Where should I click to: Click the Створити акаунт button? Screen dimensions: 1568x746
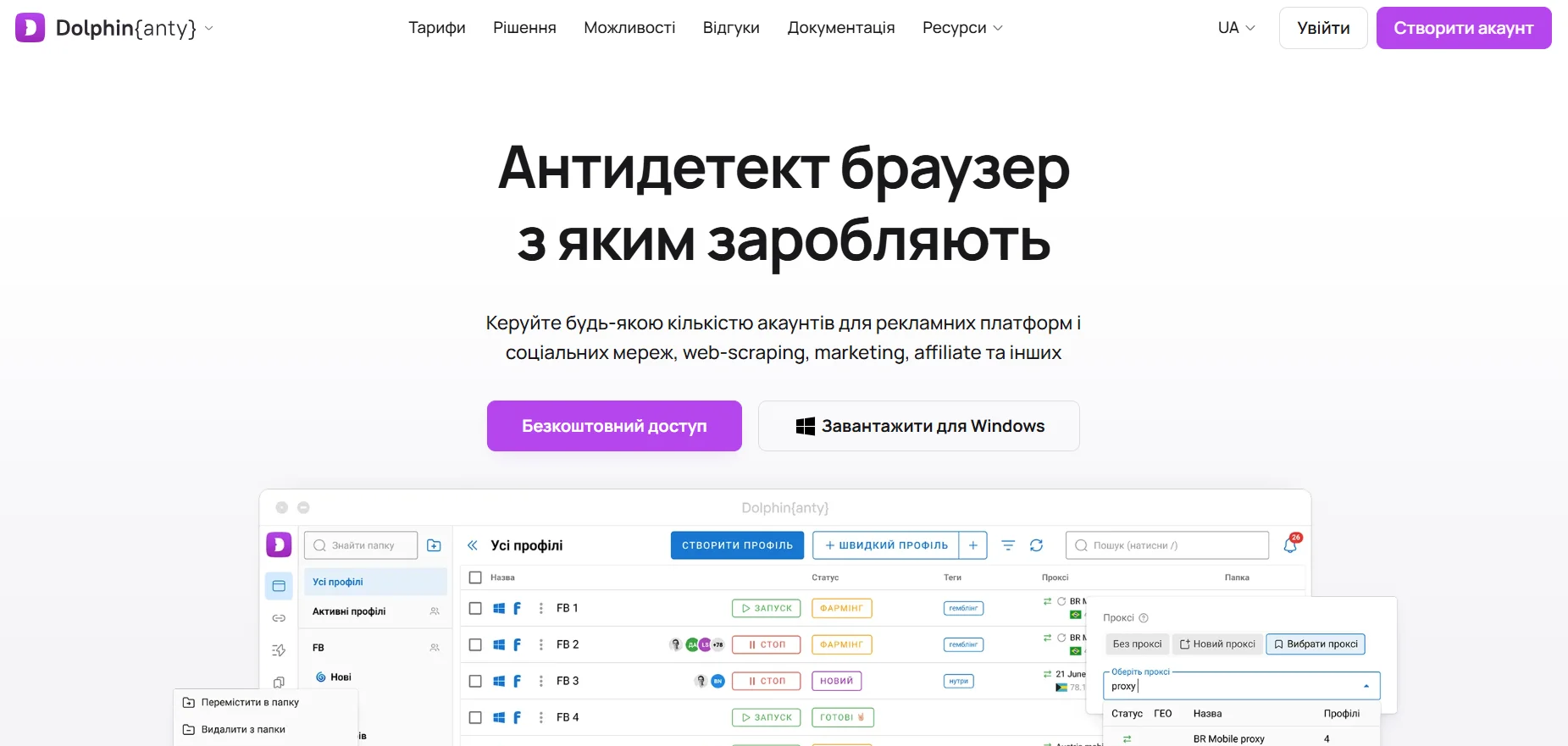(x=1464, y=28)
